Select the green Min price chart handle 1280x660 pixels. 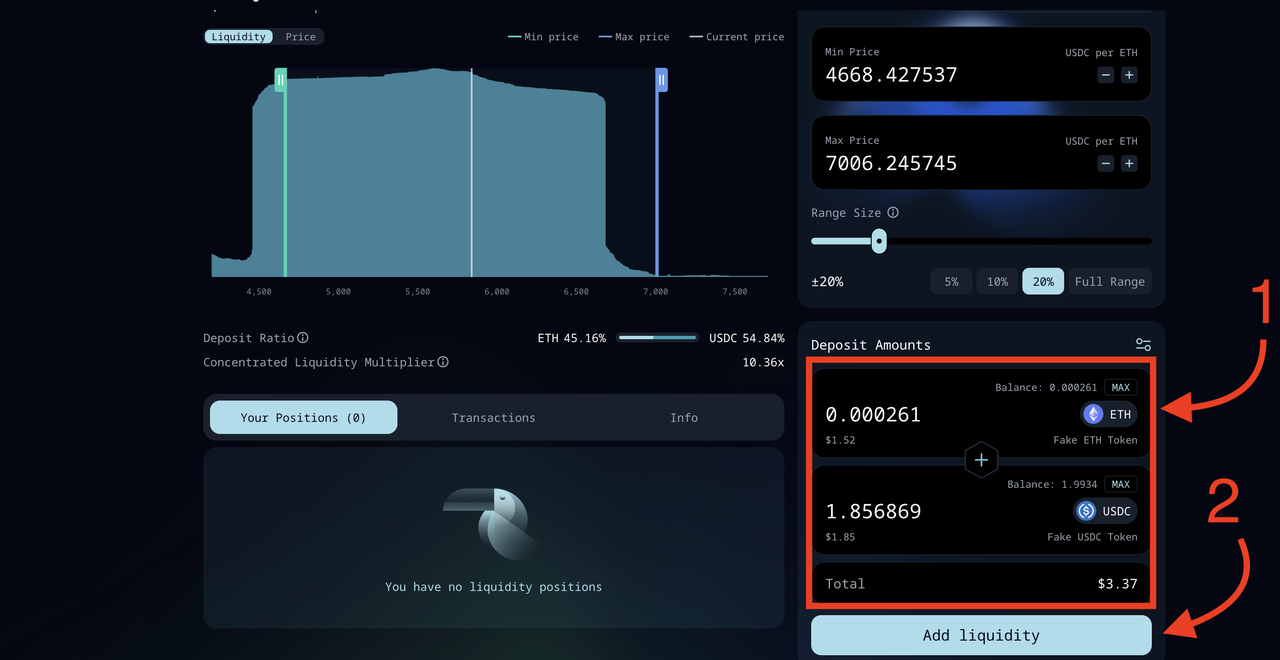click(281, 80)
